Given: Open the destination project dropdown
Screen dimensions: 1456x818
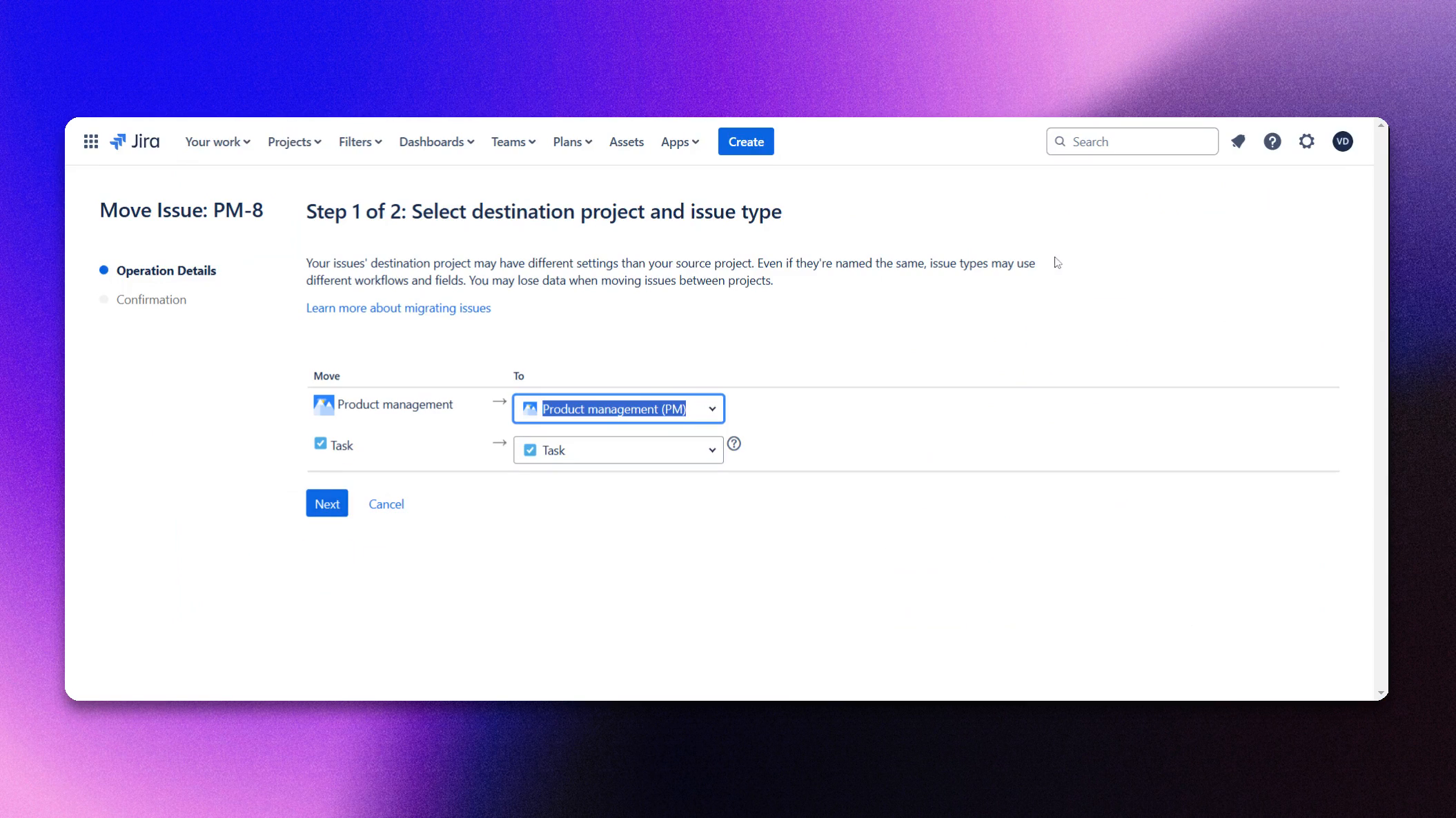Looking at the screenshot, I should click(x=712, y=408).
